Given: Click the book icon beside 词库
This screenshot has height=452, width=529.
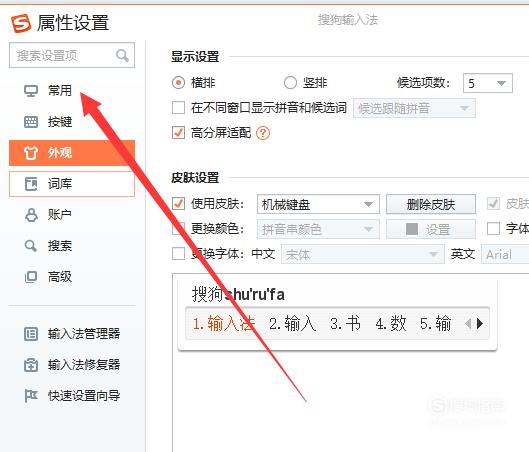Looking at the screenshot, I should tap(31, 184).
